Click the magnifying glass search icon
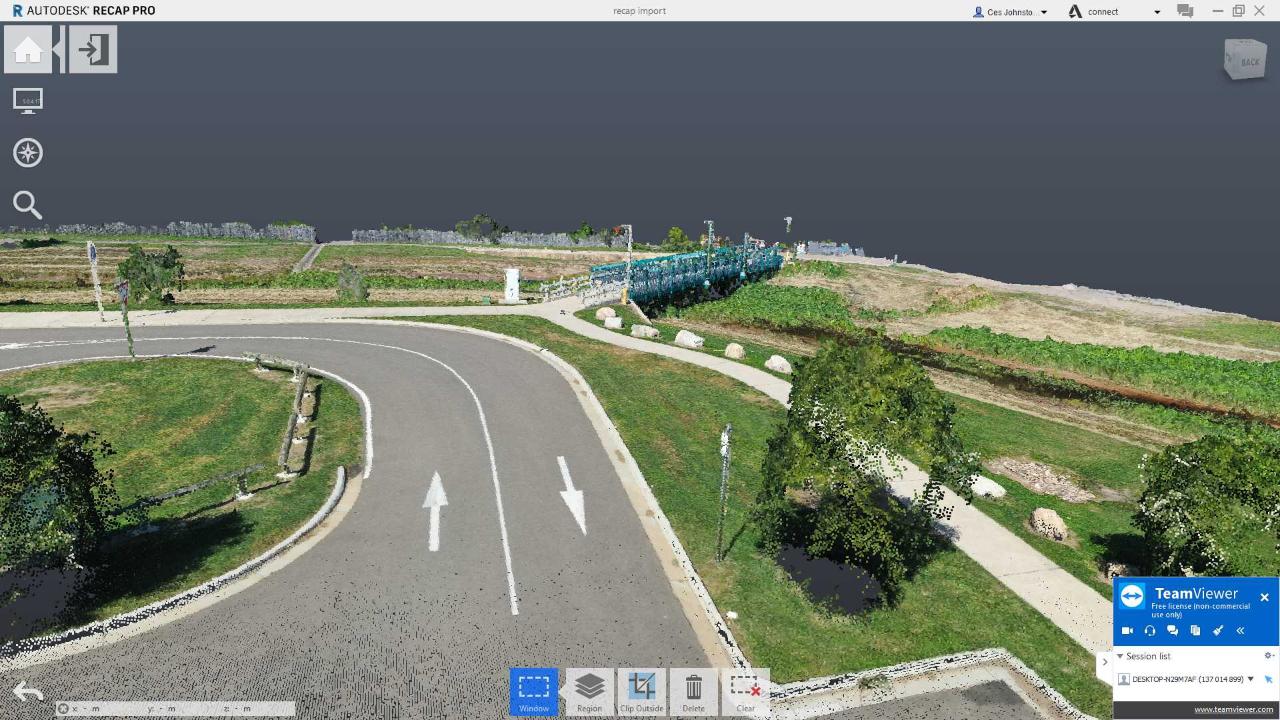 tap(28, 205)
